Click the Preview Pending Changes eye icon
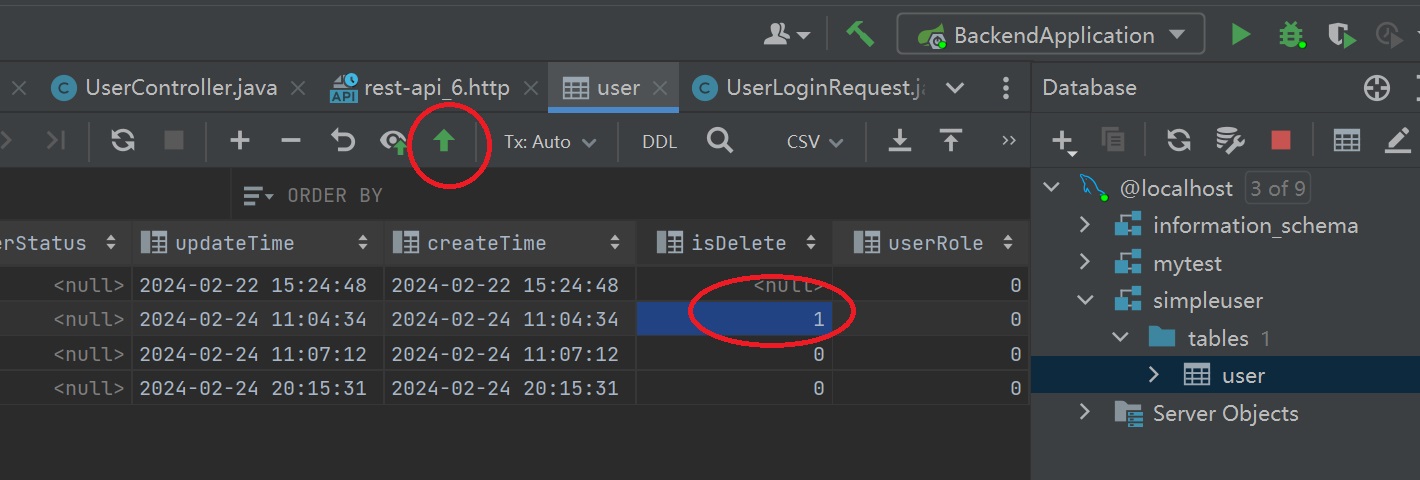Screen dimensions: 1420x480 click(x=394, y=142)
